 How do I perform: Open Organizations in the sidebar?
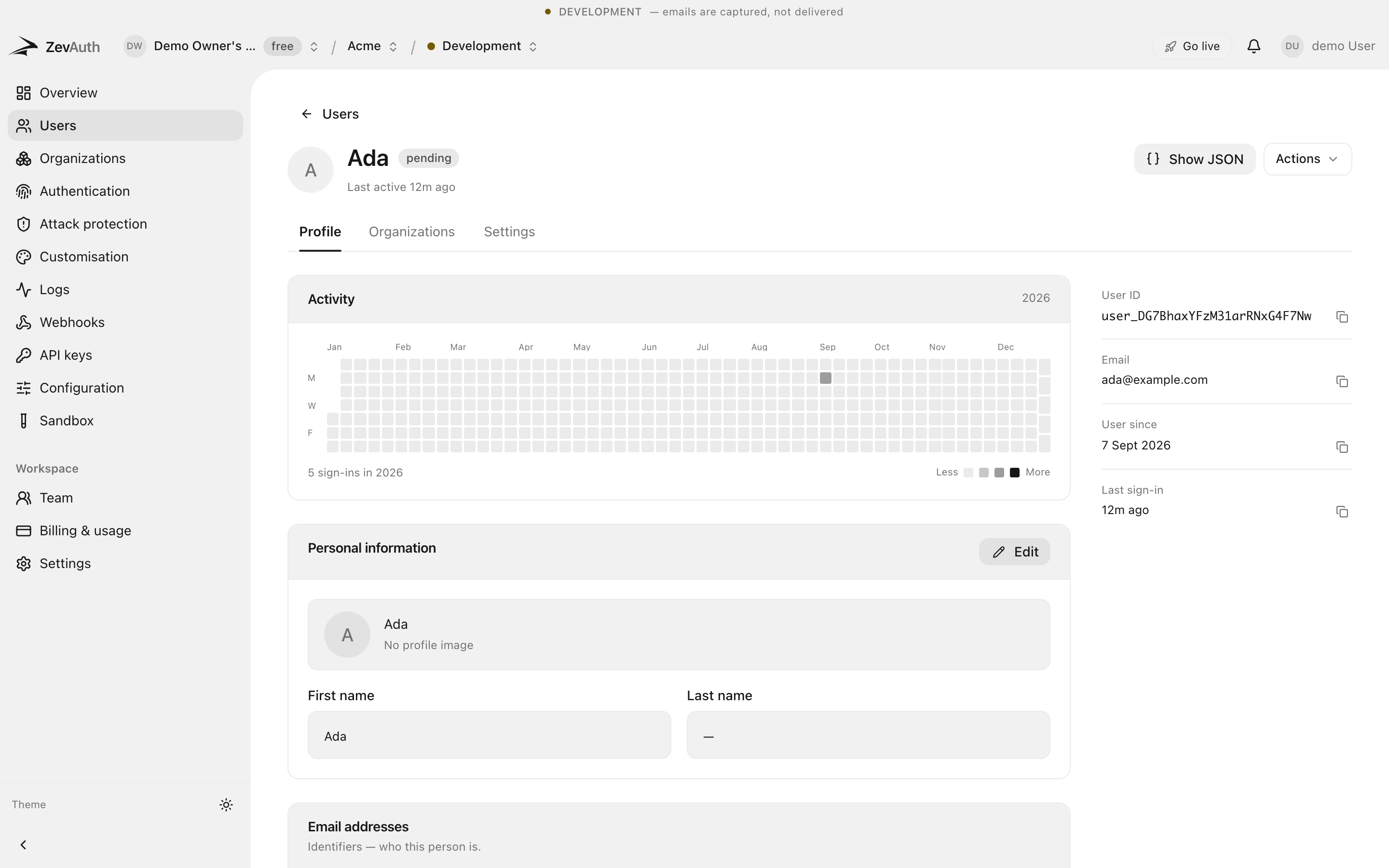click(x=125, y=158)
